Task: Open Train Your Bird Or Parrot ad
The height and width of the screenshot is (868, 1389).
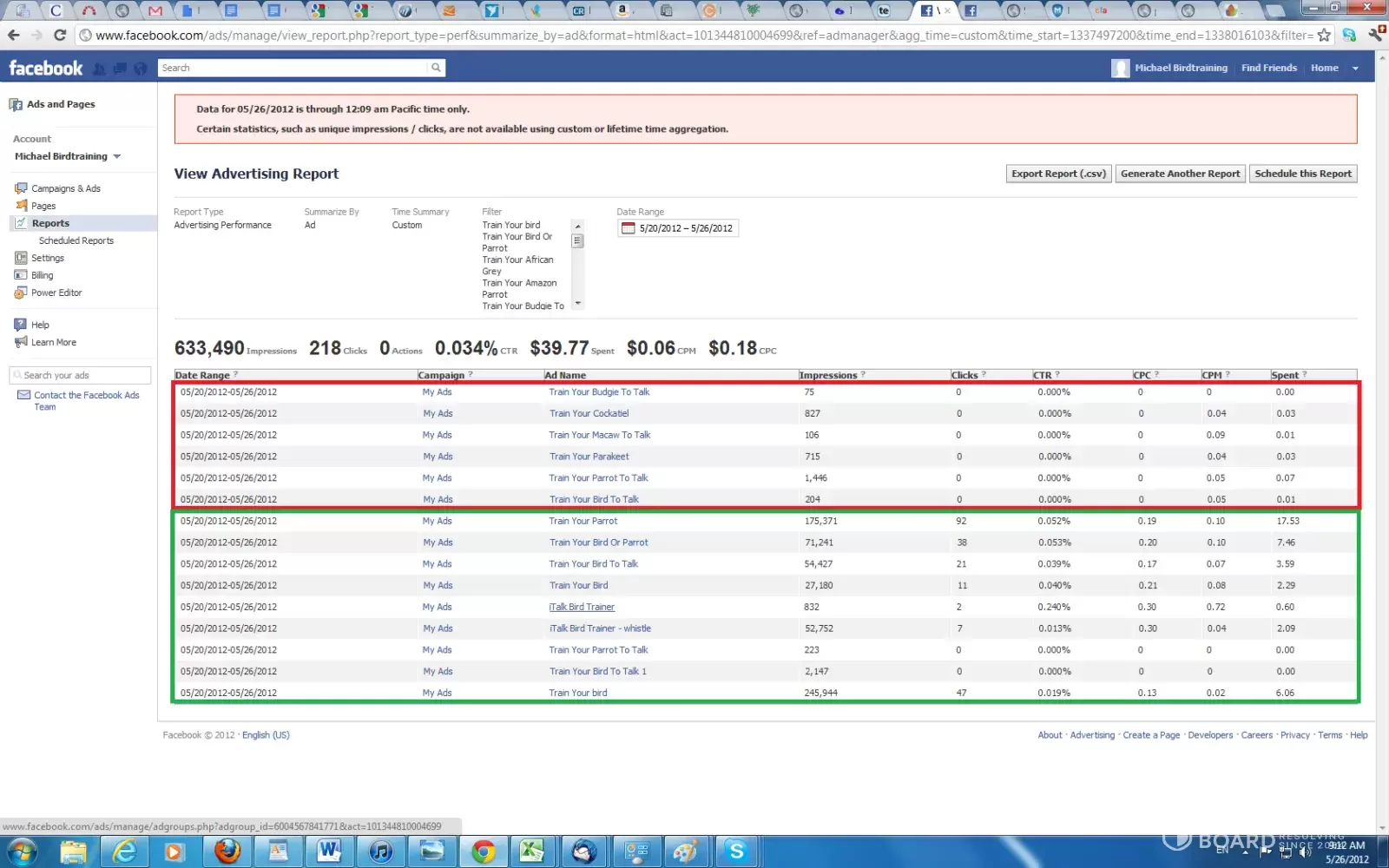Action: [598, 542]
